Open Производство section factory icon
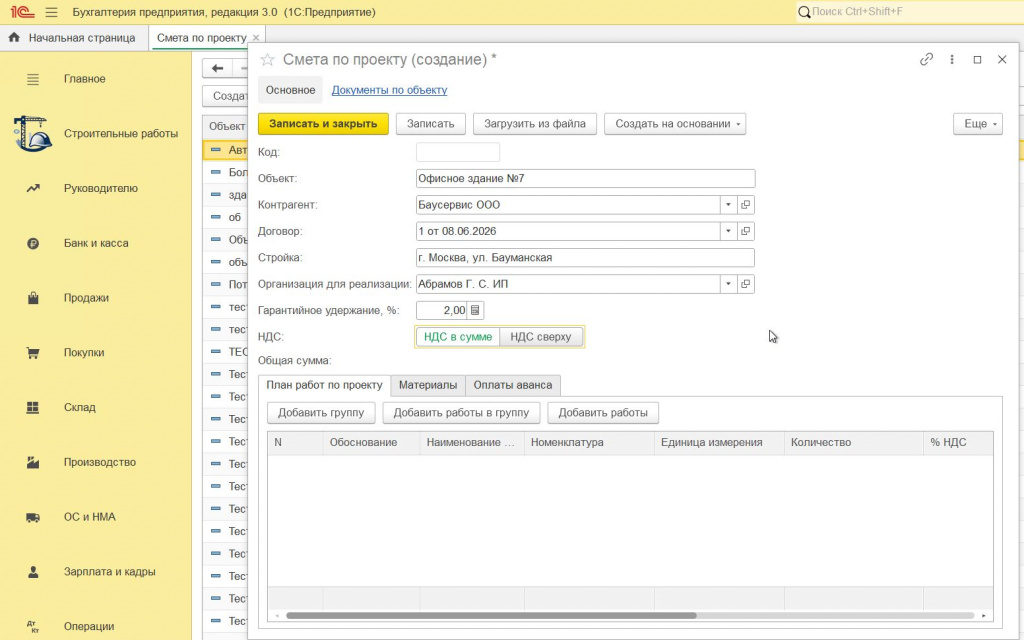1024x640 pixels. (x=33, y=462)
